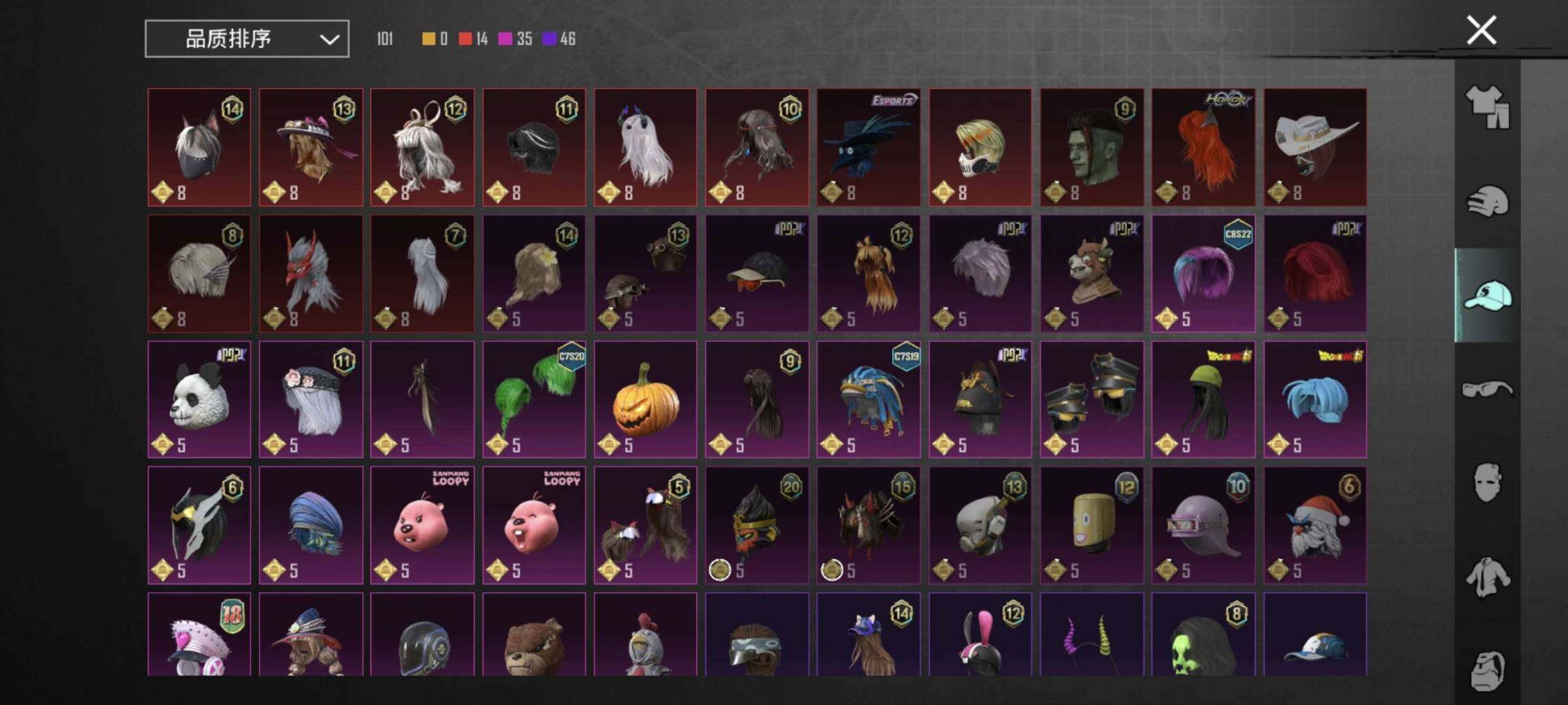Select the C8S22 purple blue hair item
The width and height of the screenshot is (1568, 705).
pos(1203,274)
